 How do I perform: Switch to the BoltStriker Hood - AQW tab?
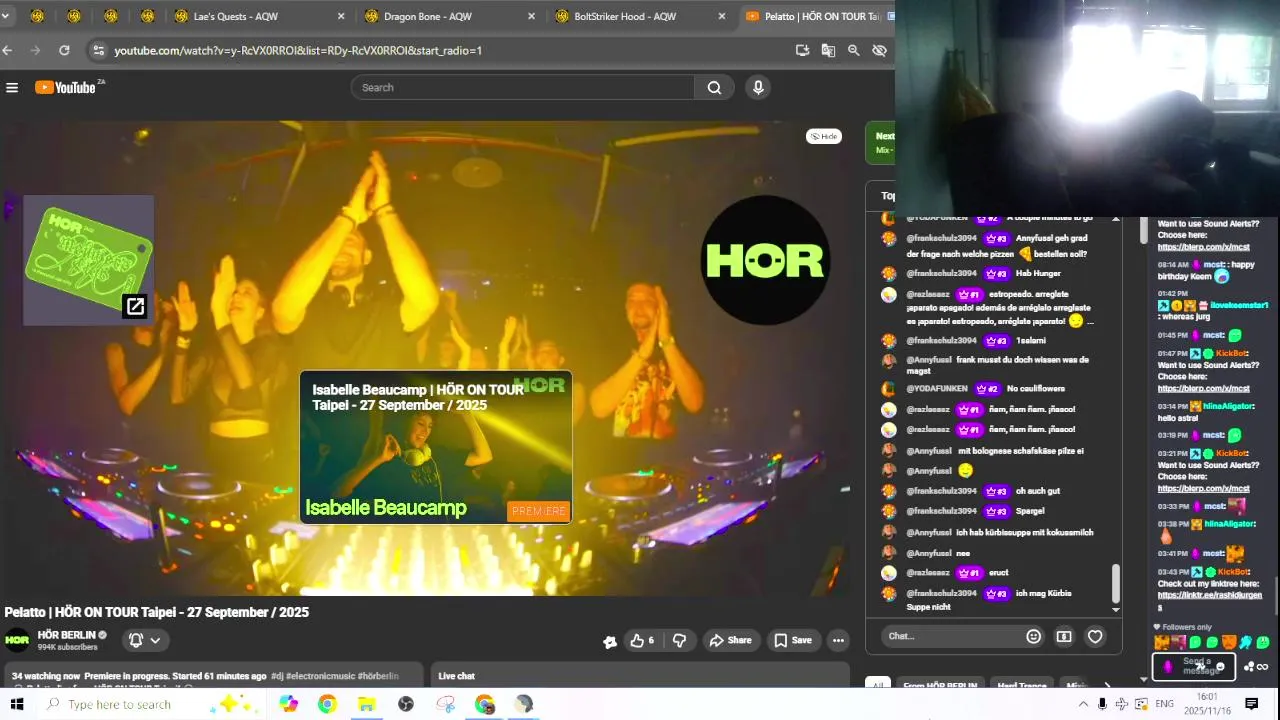coord(640,16)
